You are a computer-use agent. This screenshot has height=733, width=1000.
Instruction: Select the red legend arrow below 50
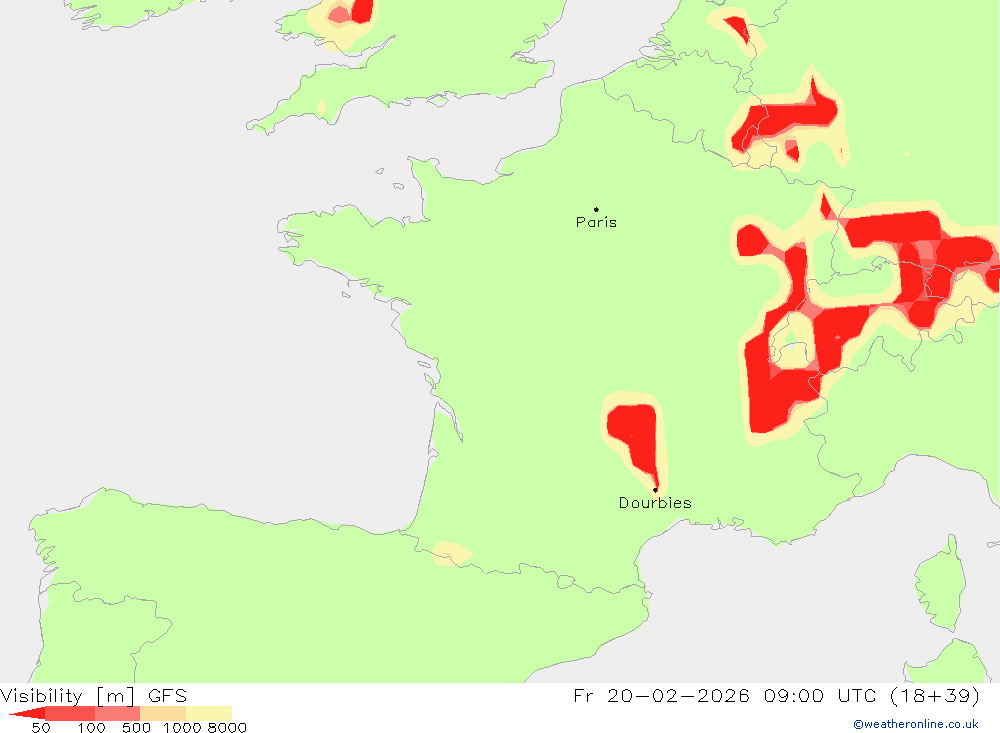pyautogui.click(x=27, y=714)
